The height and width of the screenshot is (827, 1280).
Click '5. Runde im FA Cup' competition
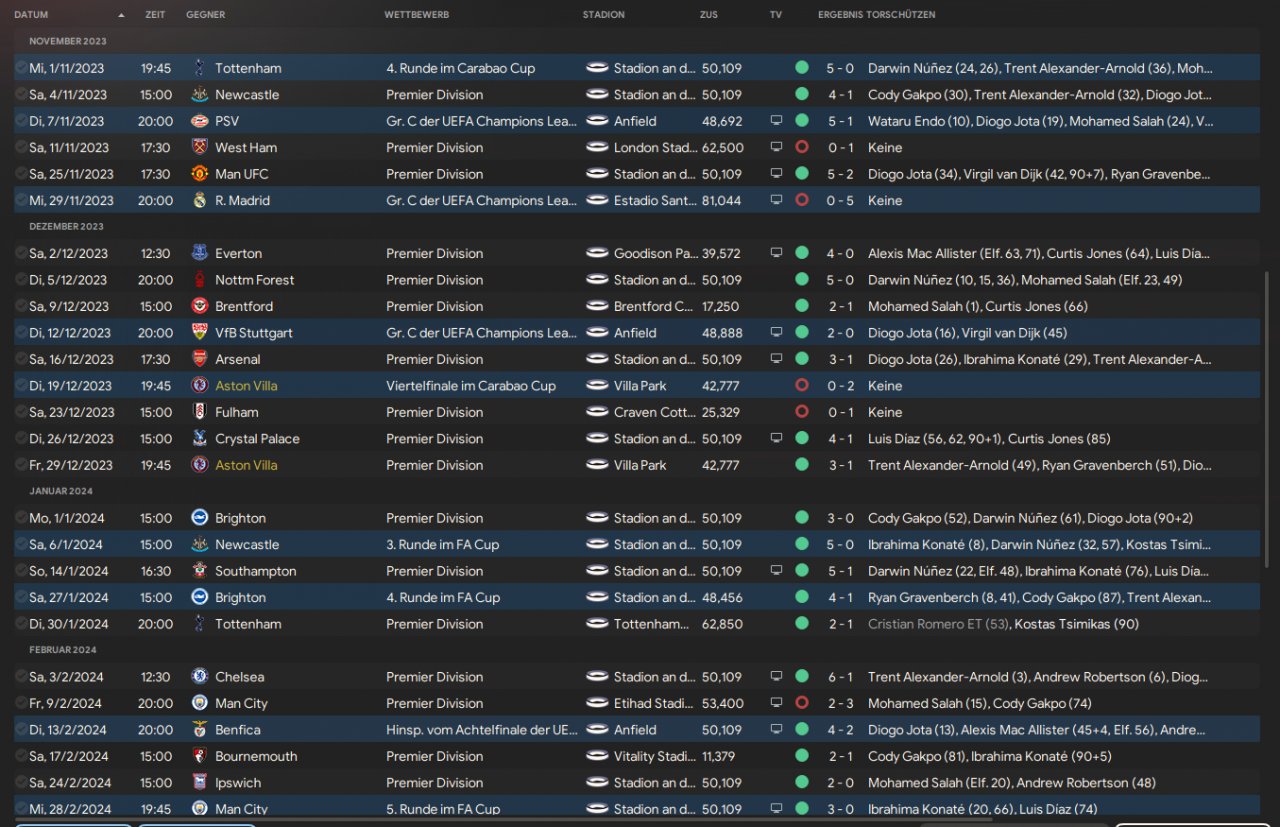[x=443, y=809]
